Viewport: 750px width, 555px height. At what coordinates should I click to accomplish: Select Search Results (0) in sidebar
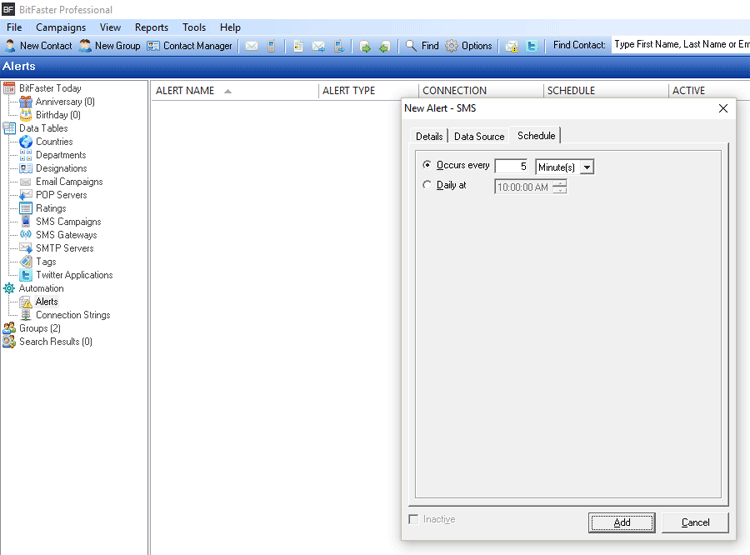[x=55, y=342]
